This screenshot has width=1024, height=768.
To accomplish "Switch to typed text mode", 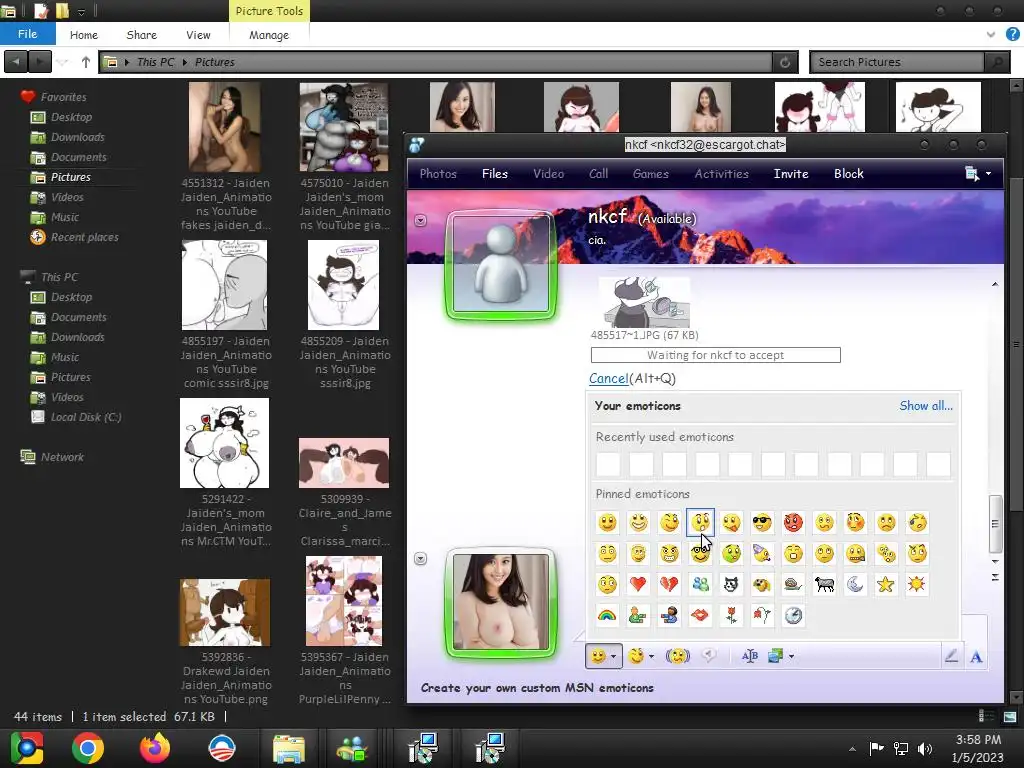I will (x=976, y=656).
